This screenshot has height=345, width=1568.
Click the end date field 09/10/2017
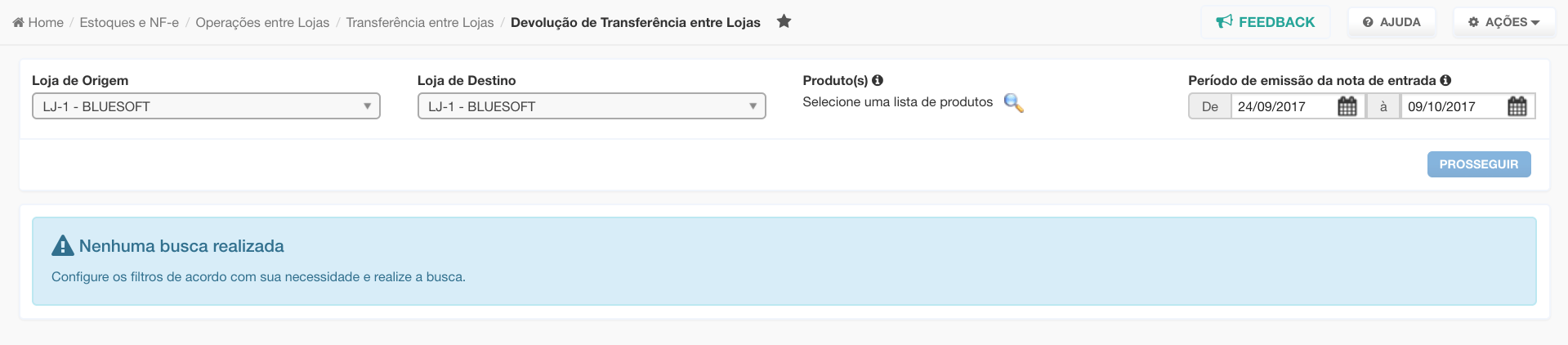(1452, 106)
